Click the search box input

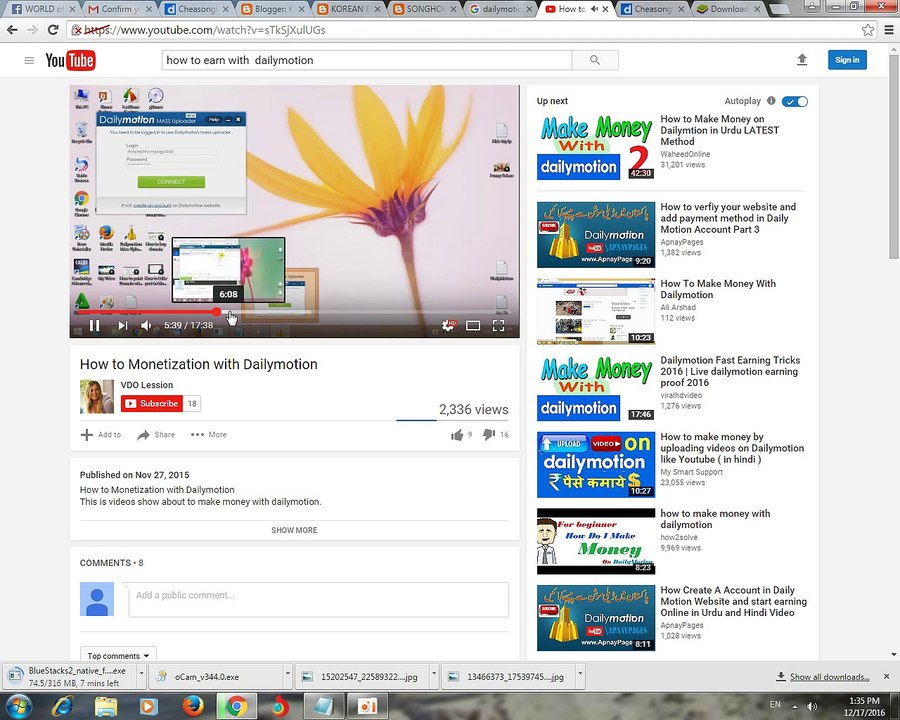tap(367, 60)
